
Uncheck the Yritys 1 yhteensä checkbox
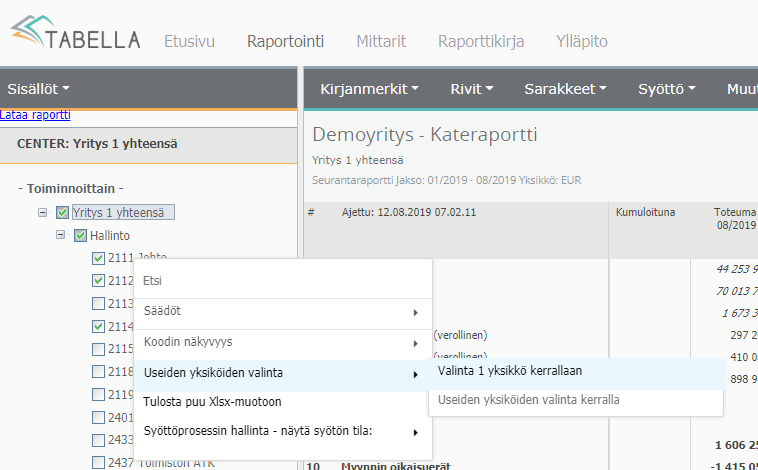coord(62,212)
